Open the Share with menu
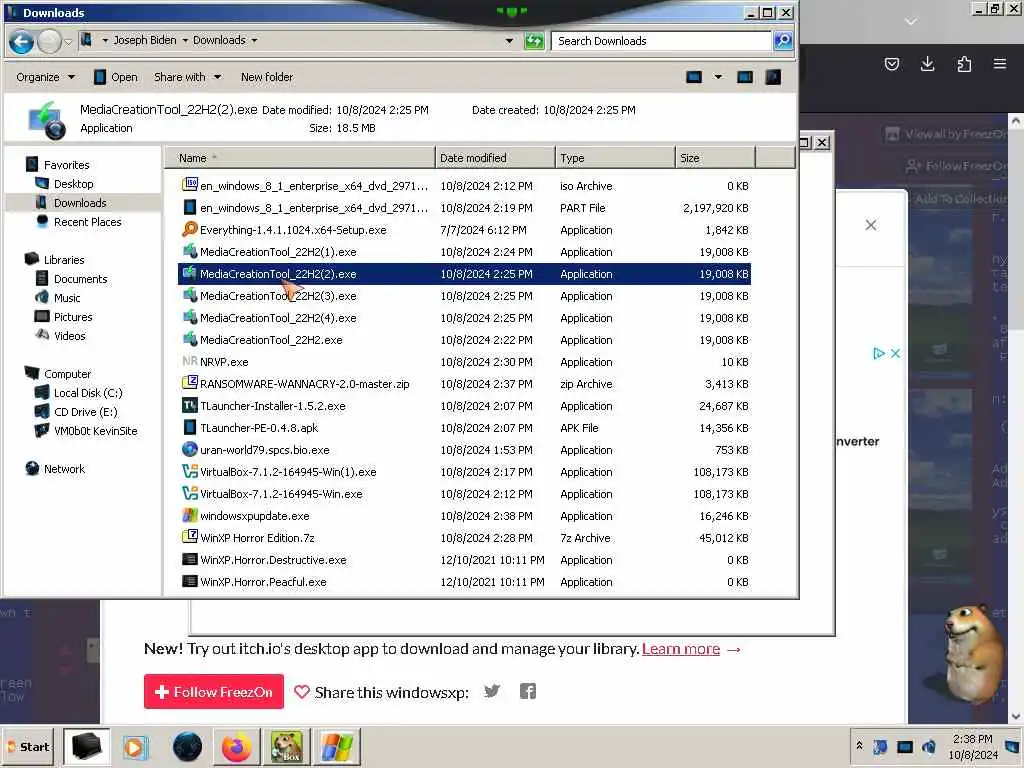The image size is (1024, 768). 187,77
